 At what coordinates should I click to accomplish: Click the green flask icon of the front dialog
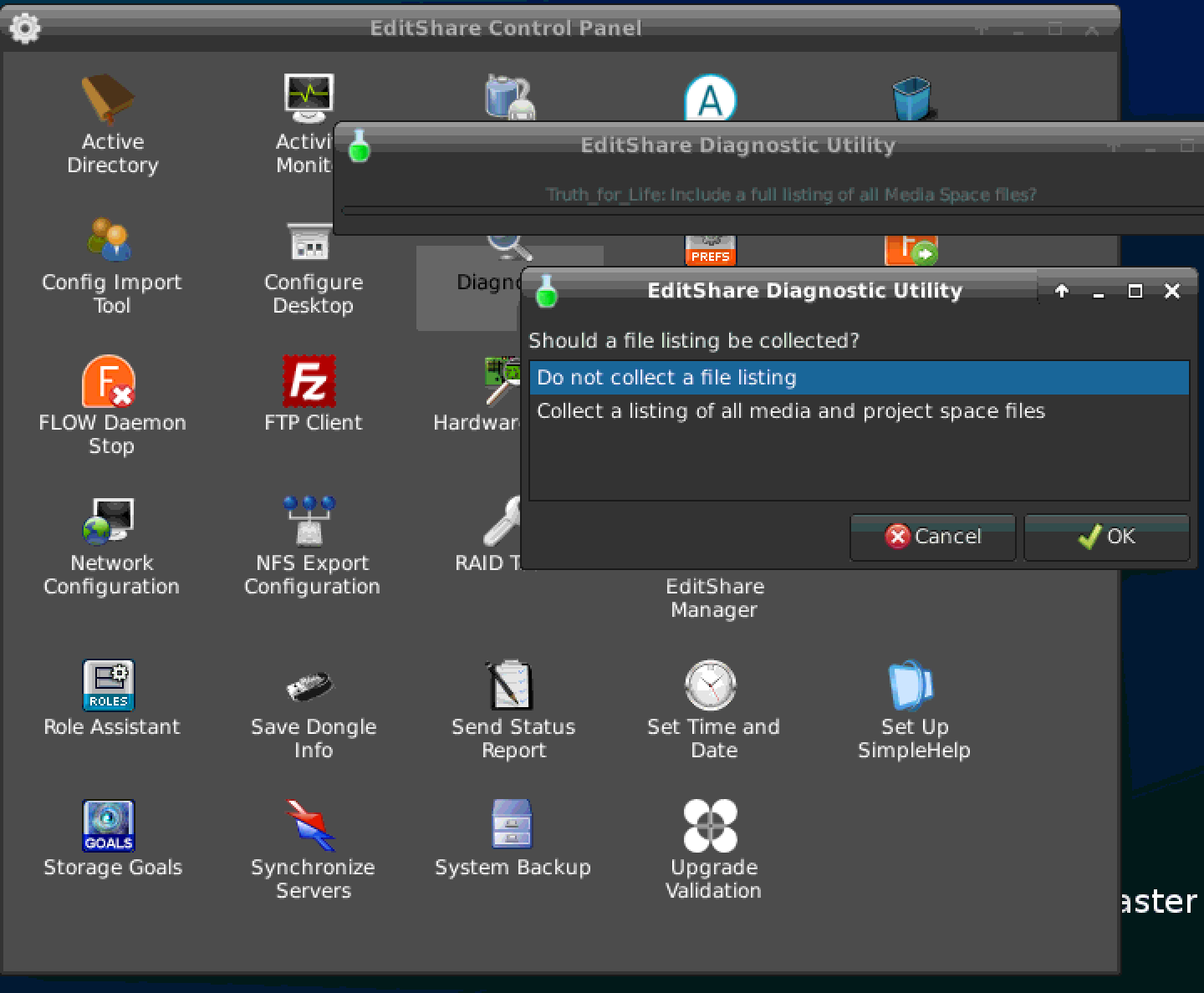click(546, 291)
